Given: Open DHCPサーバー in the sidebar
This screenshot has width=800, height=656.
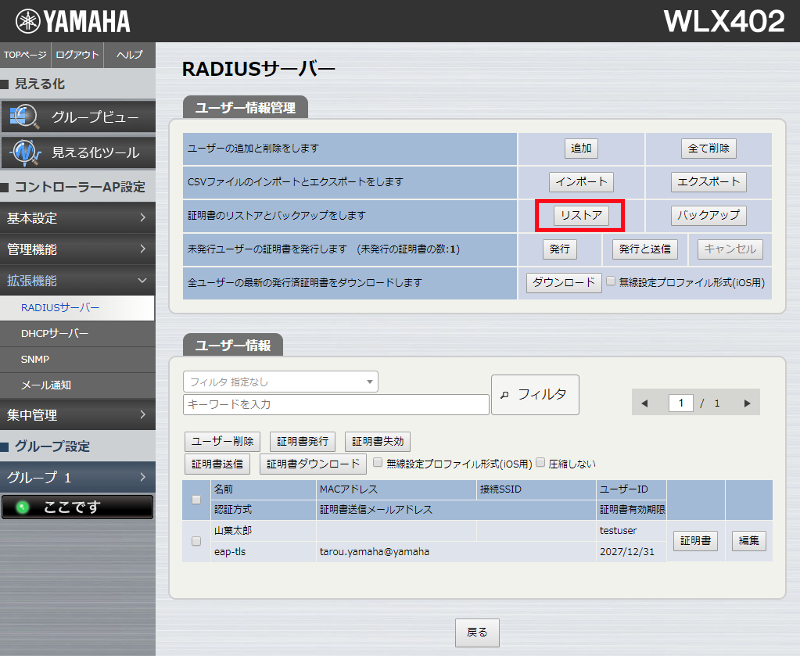Looking at the screenshot, I should point(55,333).
